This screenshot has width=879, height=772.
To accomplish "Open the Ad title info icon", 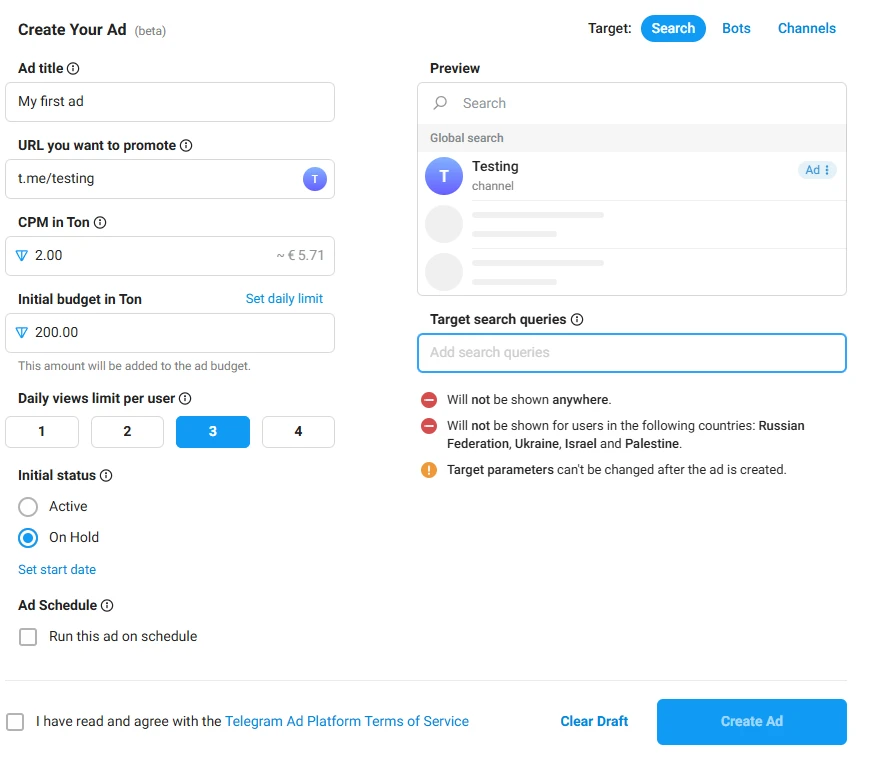I will [x=73, y=68].
